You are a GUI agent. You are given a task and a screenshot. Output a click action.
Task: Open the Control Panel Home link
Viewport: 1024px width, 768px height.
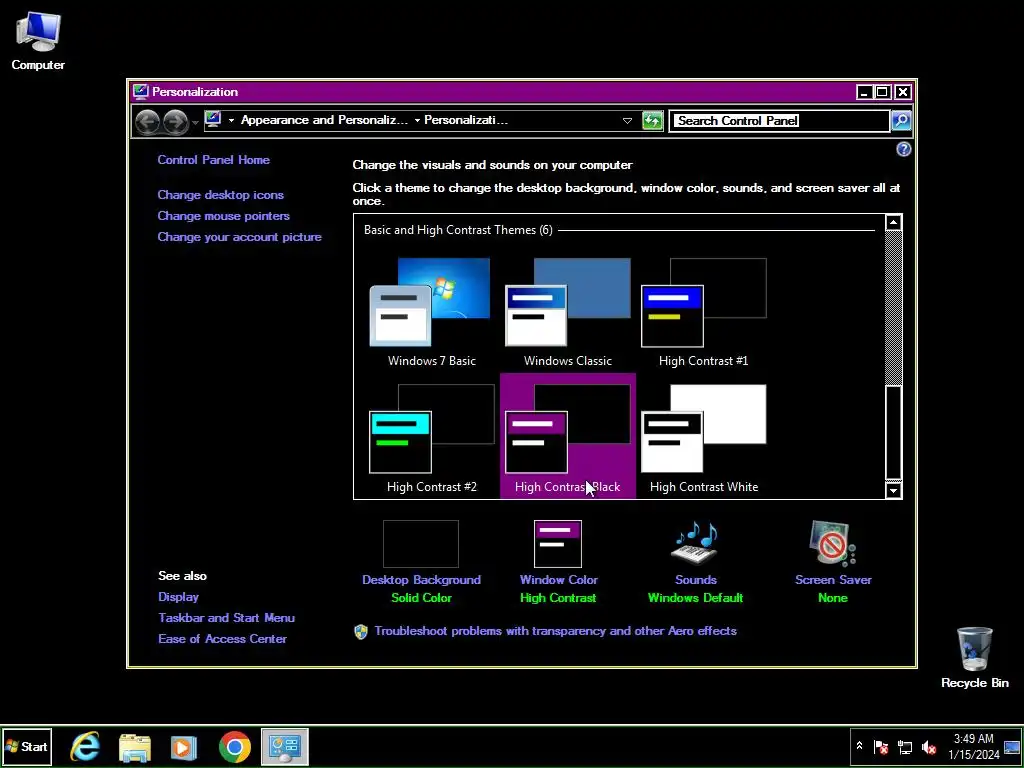(214, 160)
